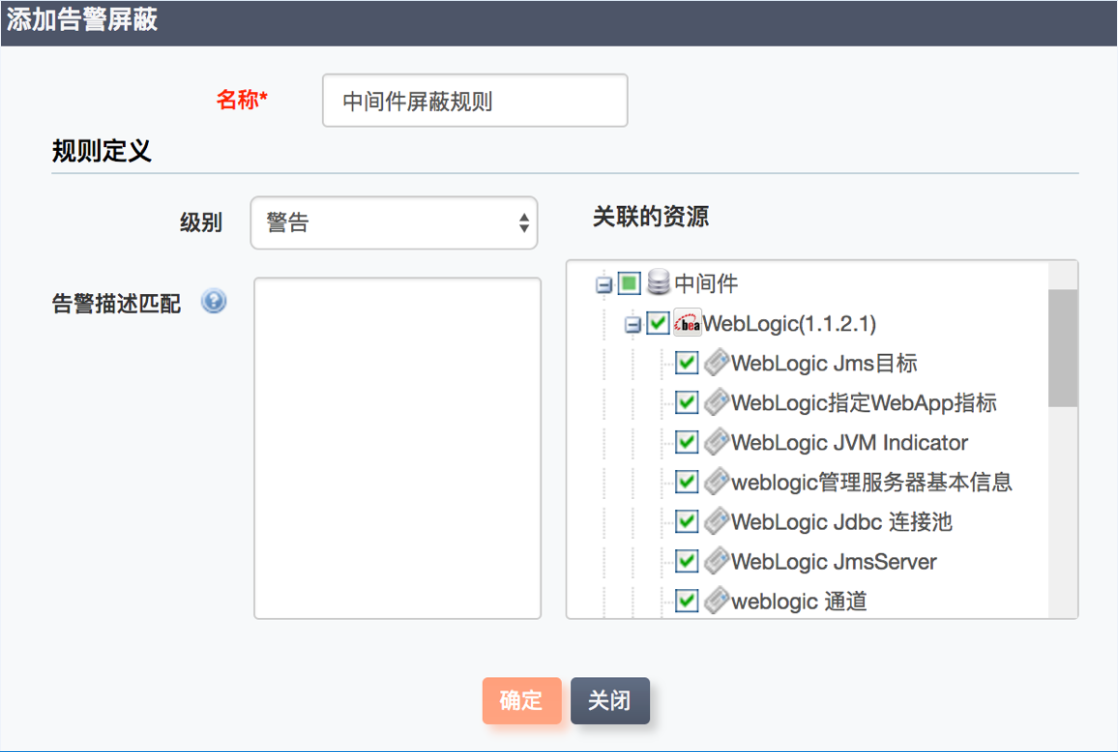This screenshot has height=752, width=1118.
Task: Click the help icon beside 告警描述匹配
Action: 213,302
